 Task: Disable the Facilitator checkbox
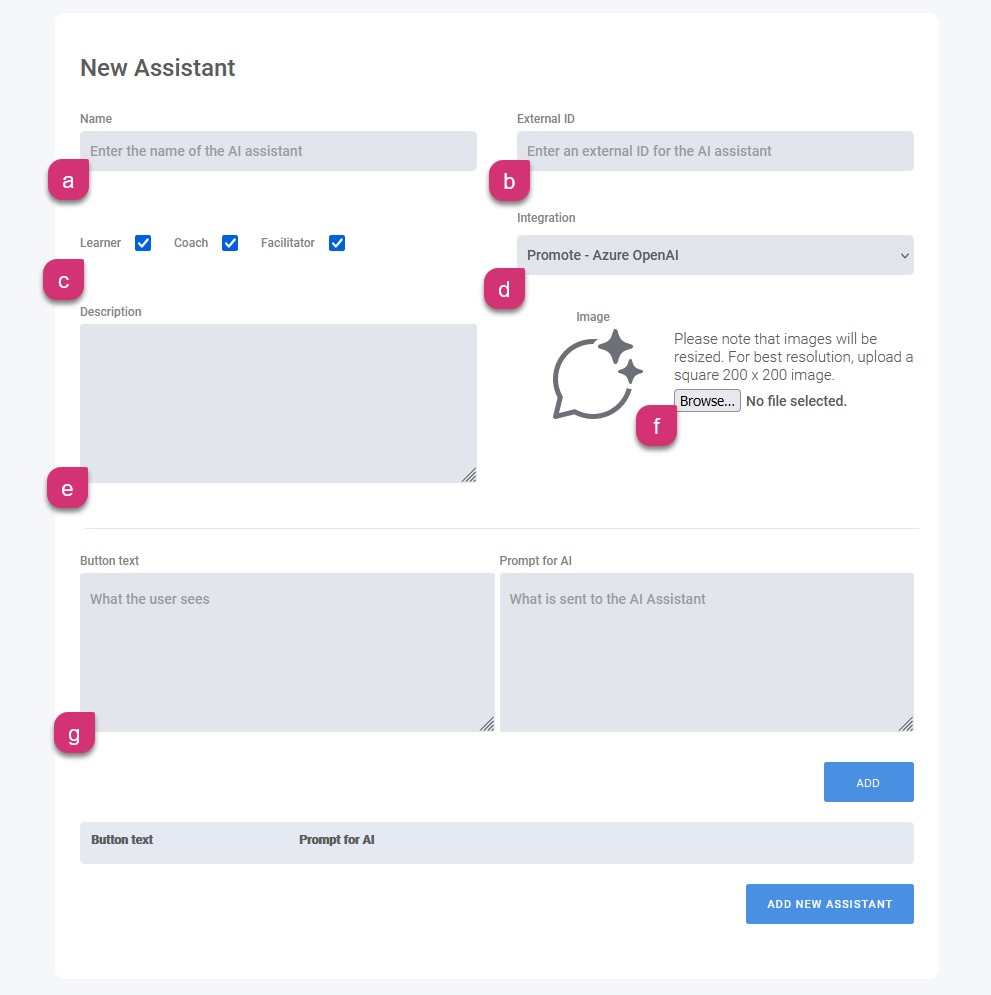pos(337,243)
